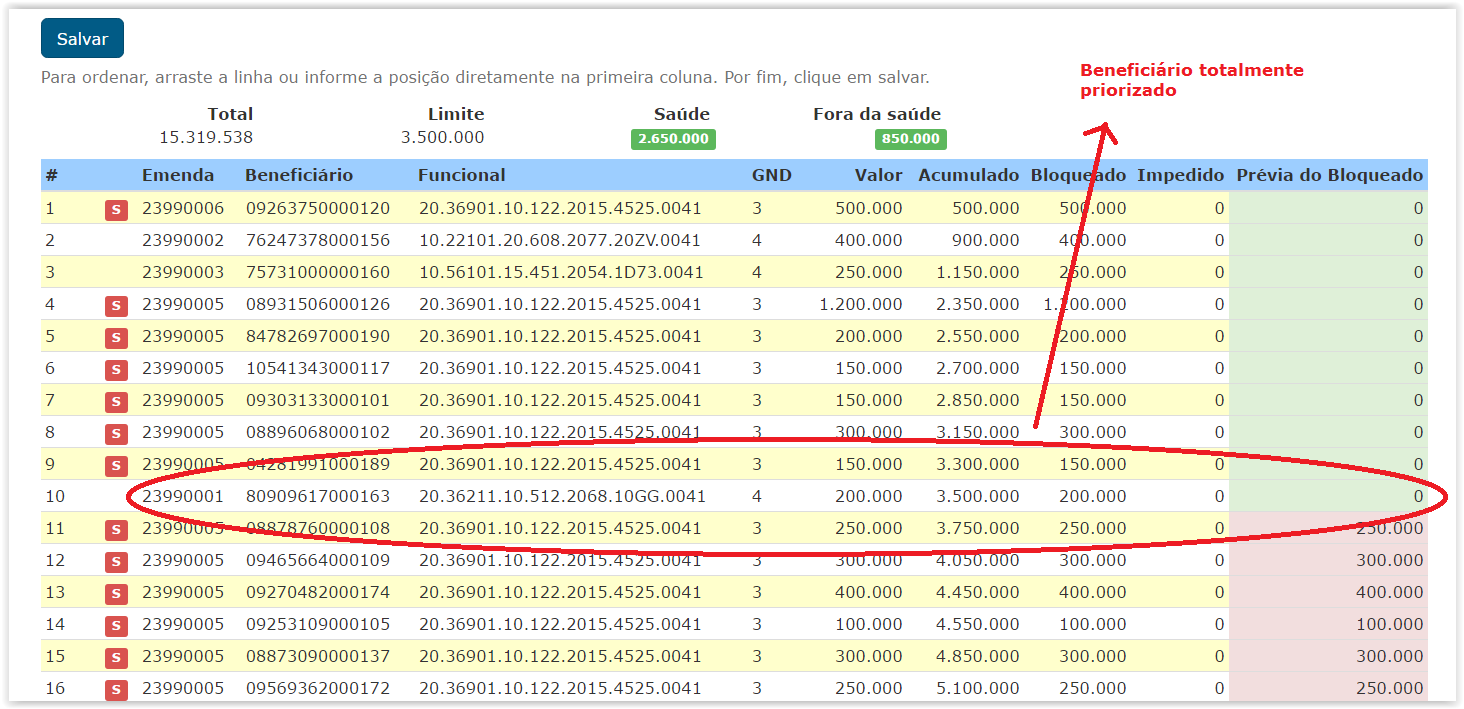Click red S icon in row 16
1464x709 pixels.
click(x=116, y=689)
